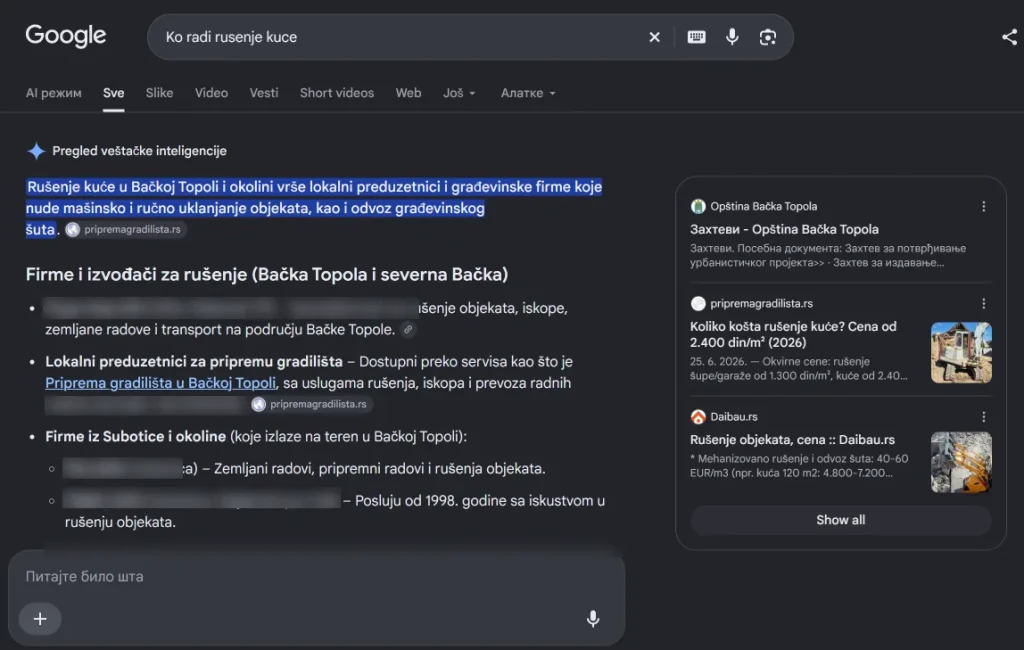Screen dimensions: 1024x650
Task: Click the link icon after Bačke Topole sentence
Action: (x=408, y=329)
